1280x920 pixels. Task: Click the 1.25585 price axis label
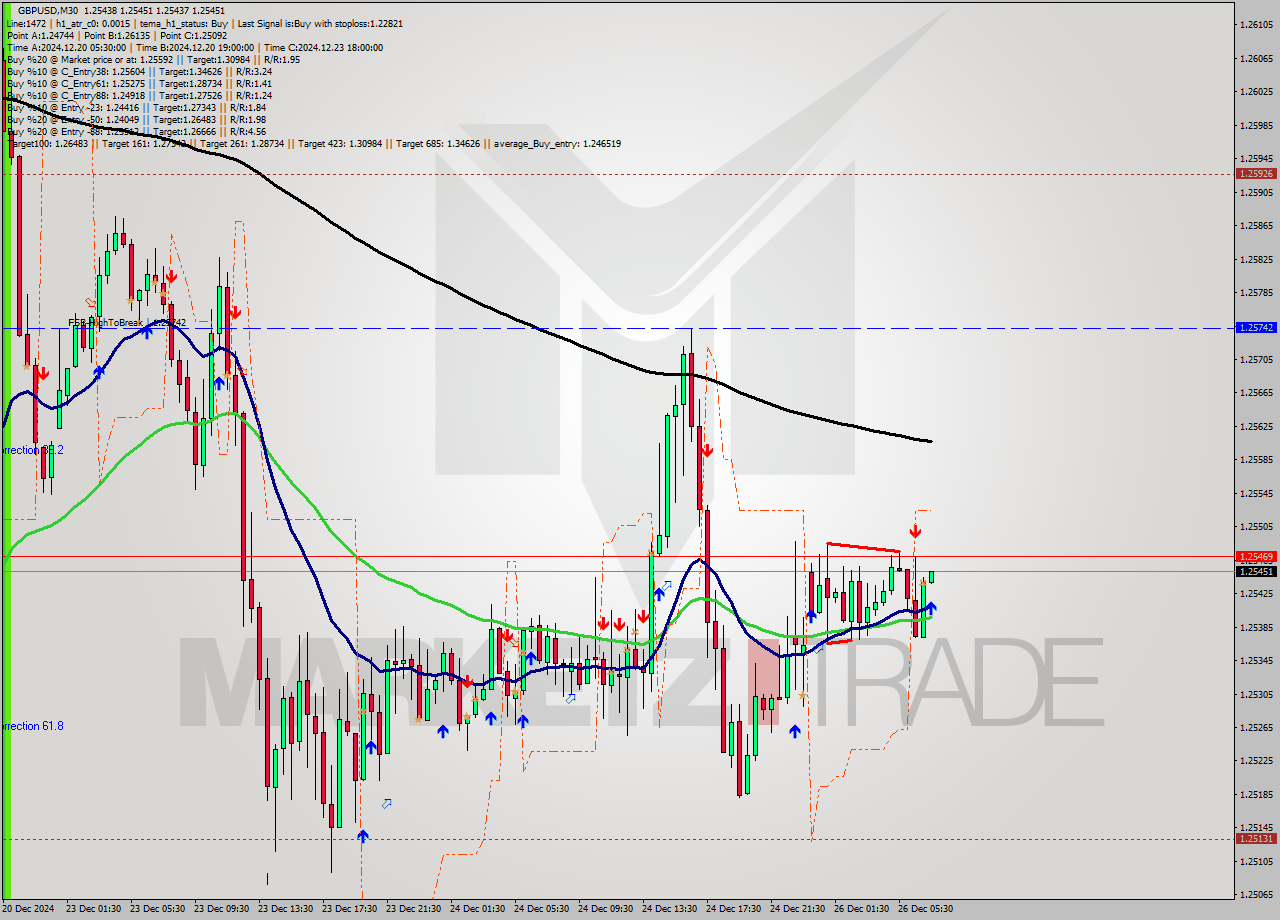(x=1256, y=459)
